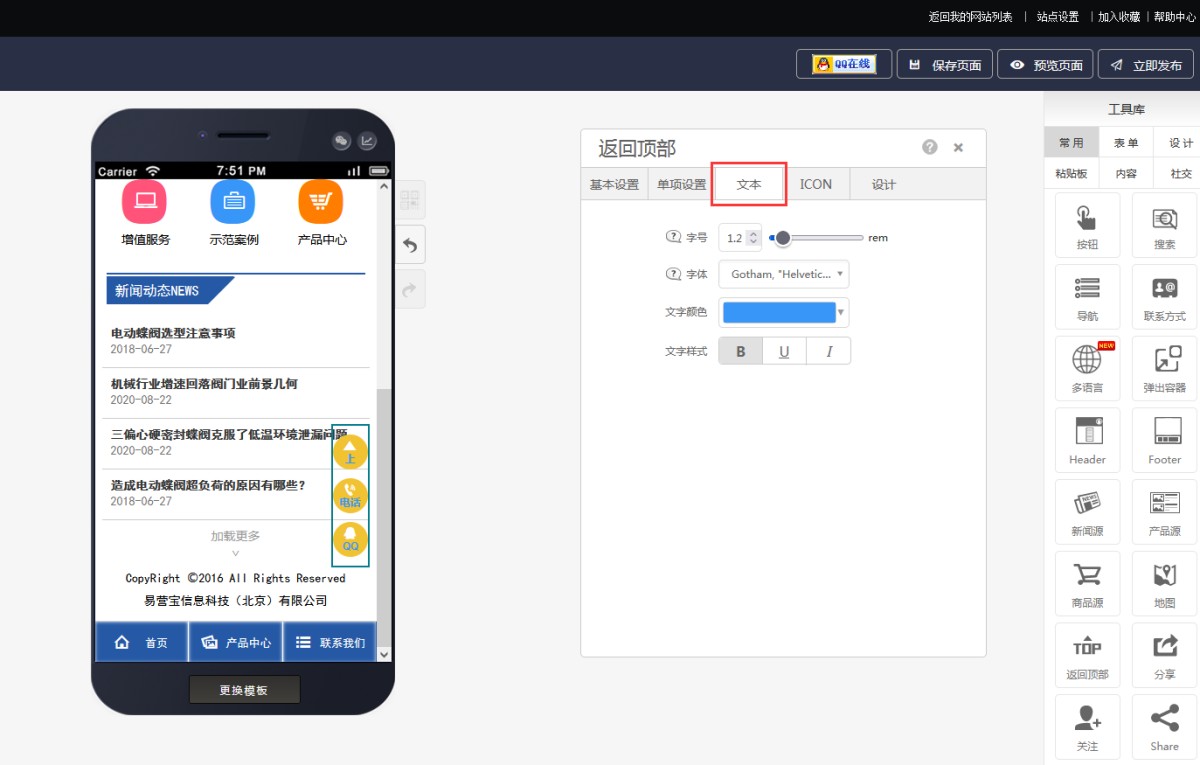This screenshot has width=1200, height=765.
Task: Open 常用 toolbox tab
Action: click(x=1071, y=143)
